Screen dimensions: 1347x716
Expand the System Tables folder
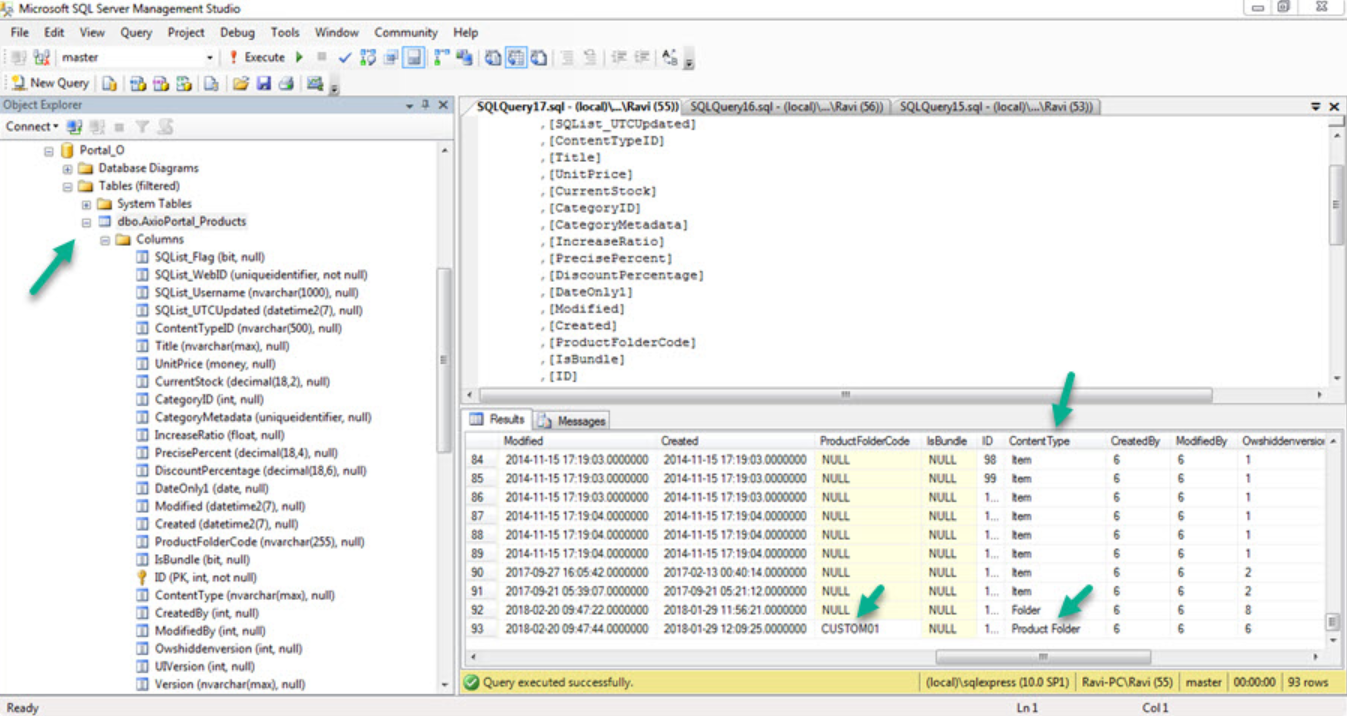click(x=87, y=205)
